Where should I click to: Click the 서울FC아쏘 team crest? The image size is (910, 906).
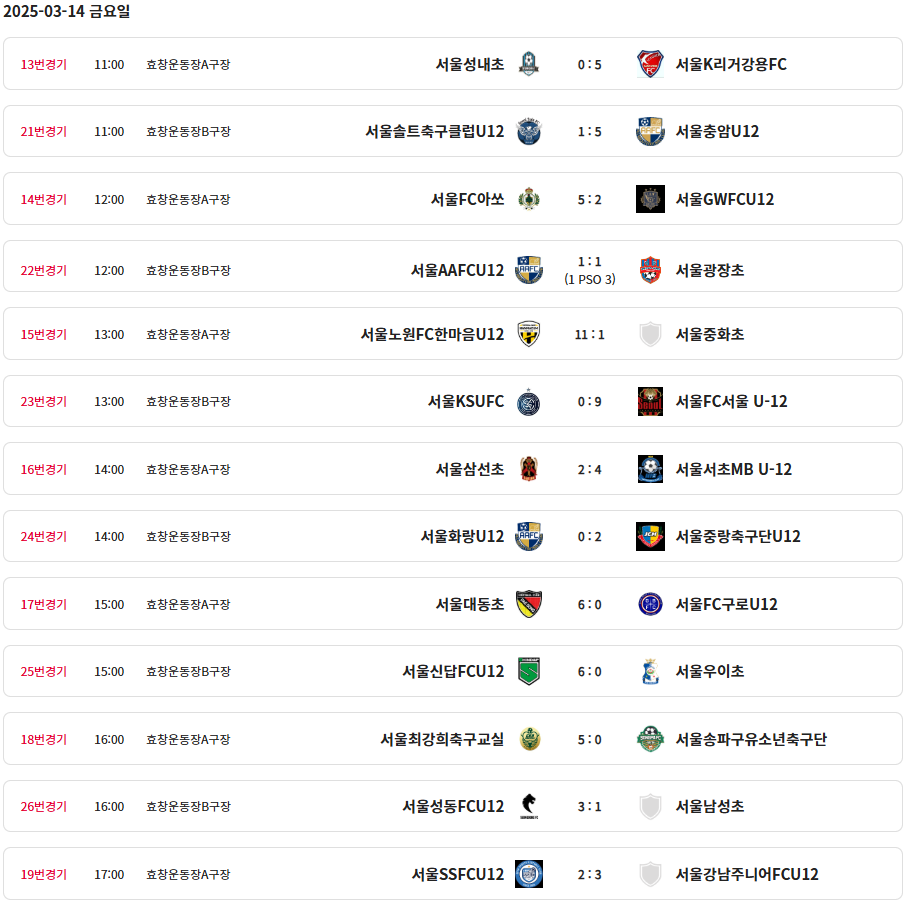click(x=528, y=199)
